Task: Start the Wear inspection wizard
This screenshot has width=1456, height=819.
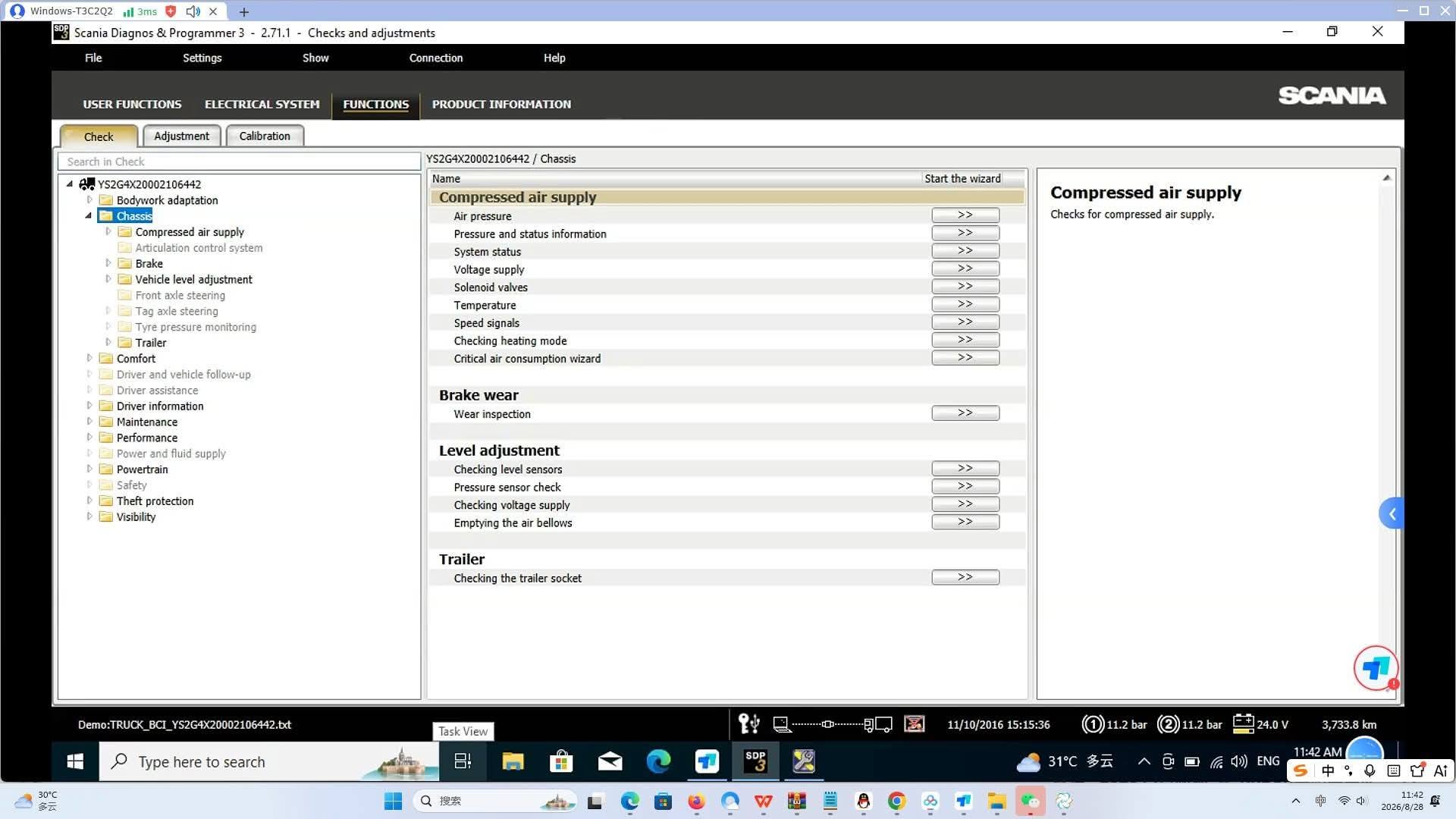Action: tap(965, 413)
